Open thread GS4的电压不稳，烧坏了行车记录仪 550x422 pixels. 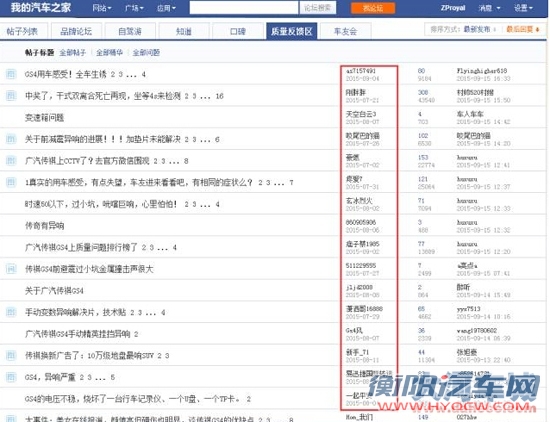tap(134, 399)
